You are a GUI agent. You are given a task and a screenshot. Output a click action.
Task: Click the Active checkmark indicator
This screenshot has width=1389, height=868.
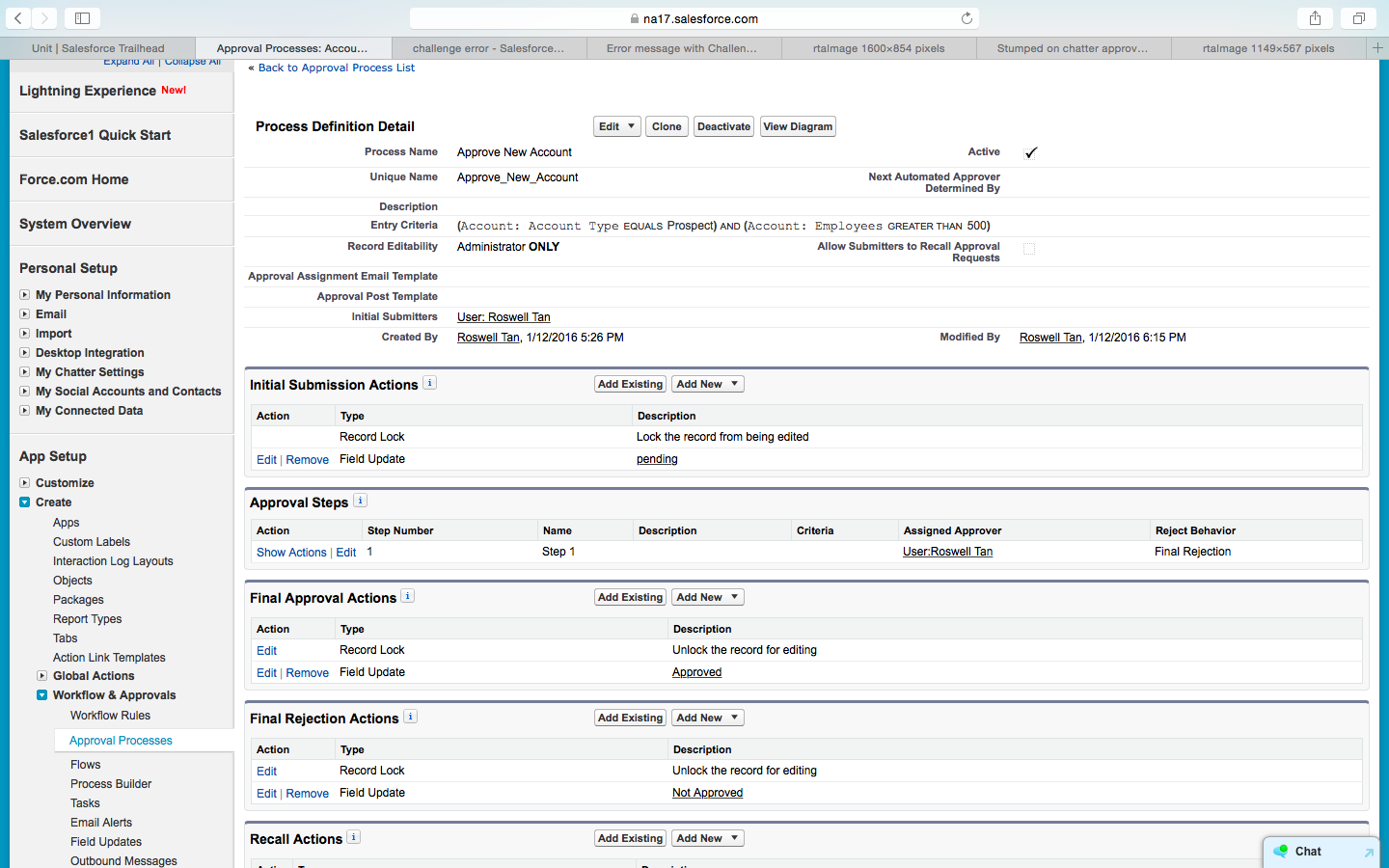point(1030,152)
